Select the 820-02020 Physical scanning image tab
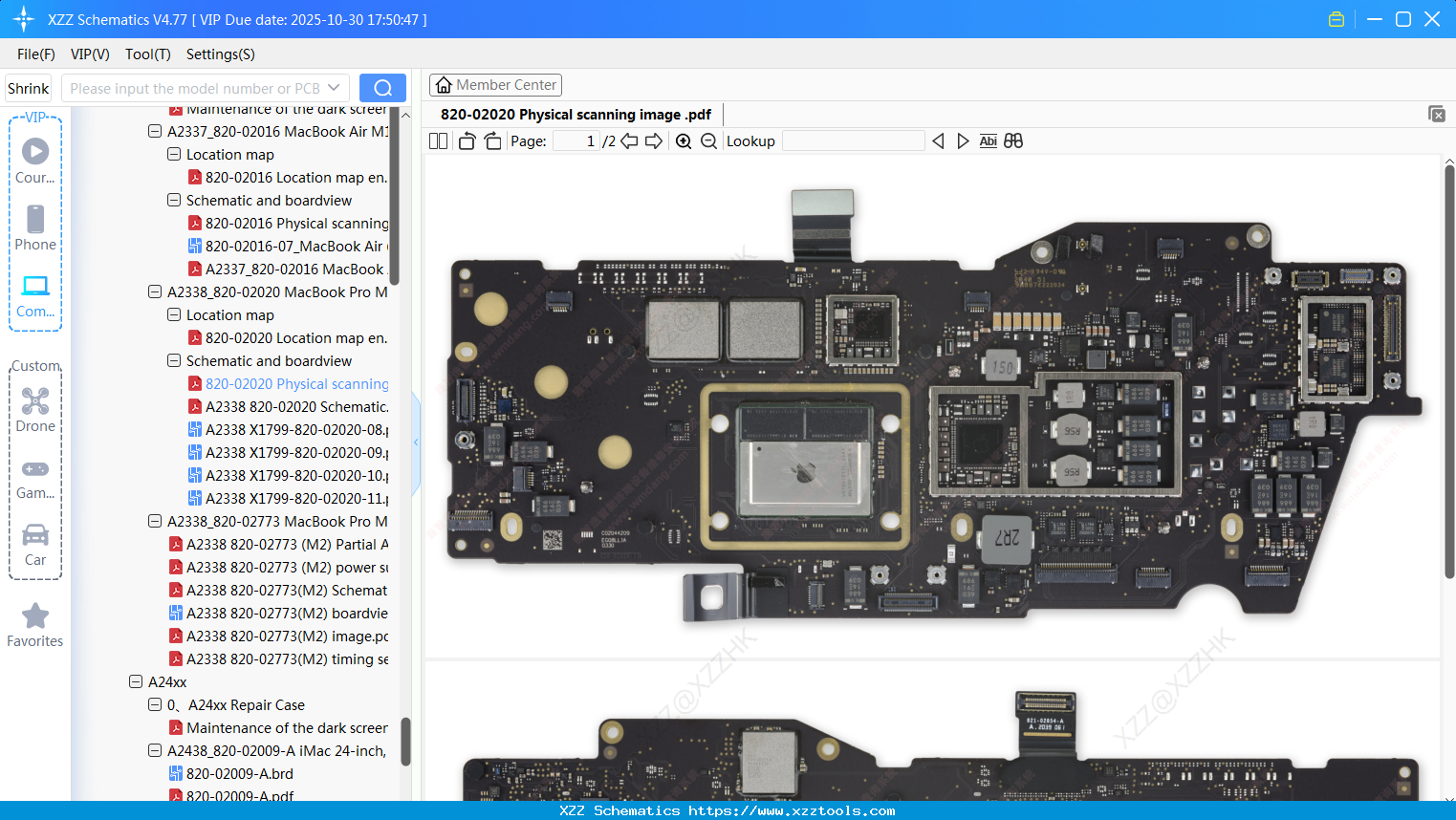 click(x=576, y=115)
